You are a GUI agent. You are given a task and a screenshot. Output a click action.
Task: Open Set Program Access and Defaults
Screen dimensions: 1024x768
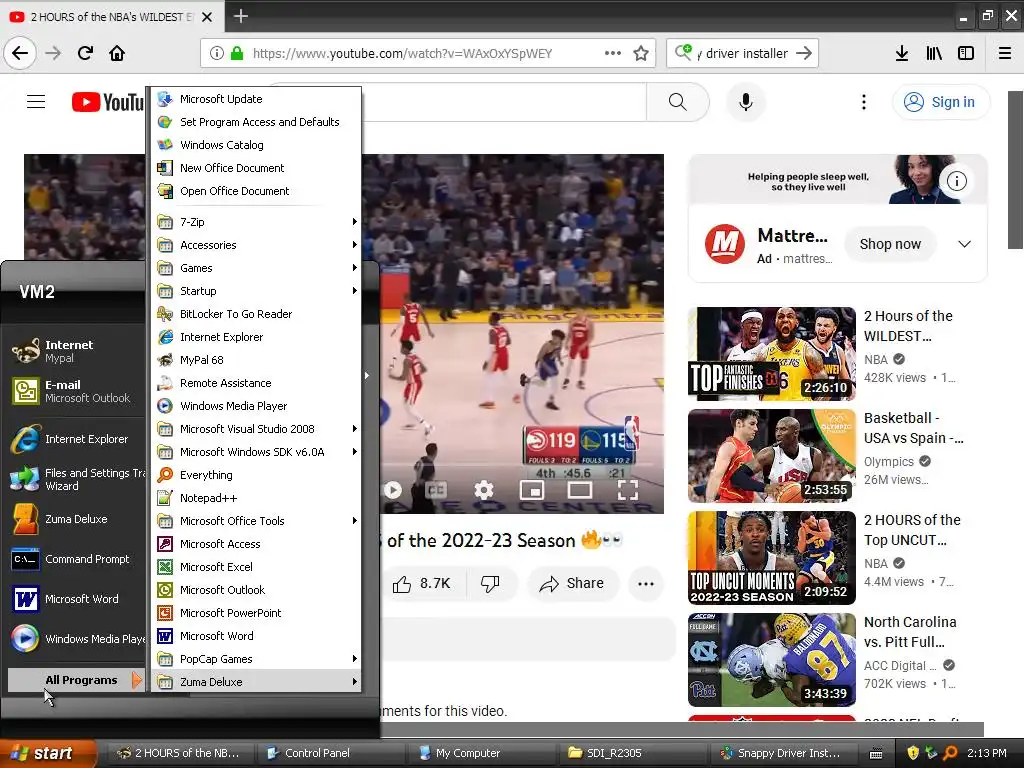(x=256, y=121)
